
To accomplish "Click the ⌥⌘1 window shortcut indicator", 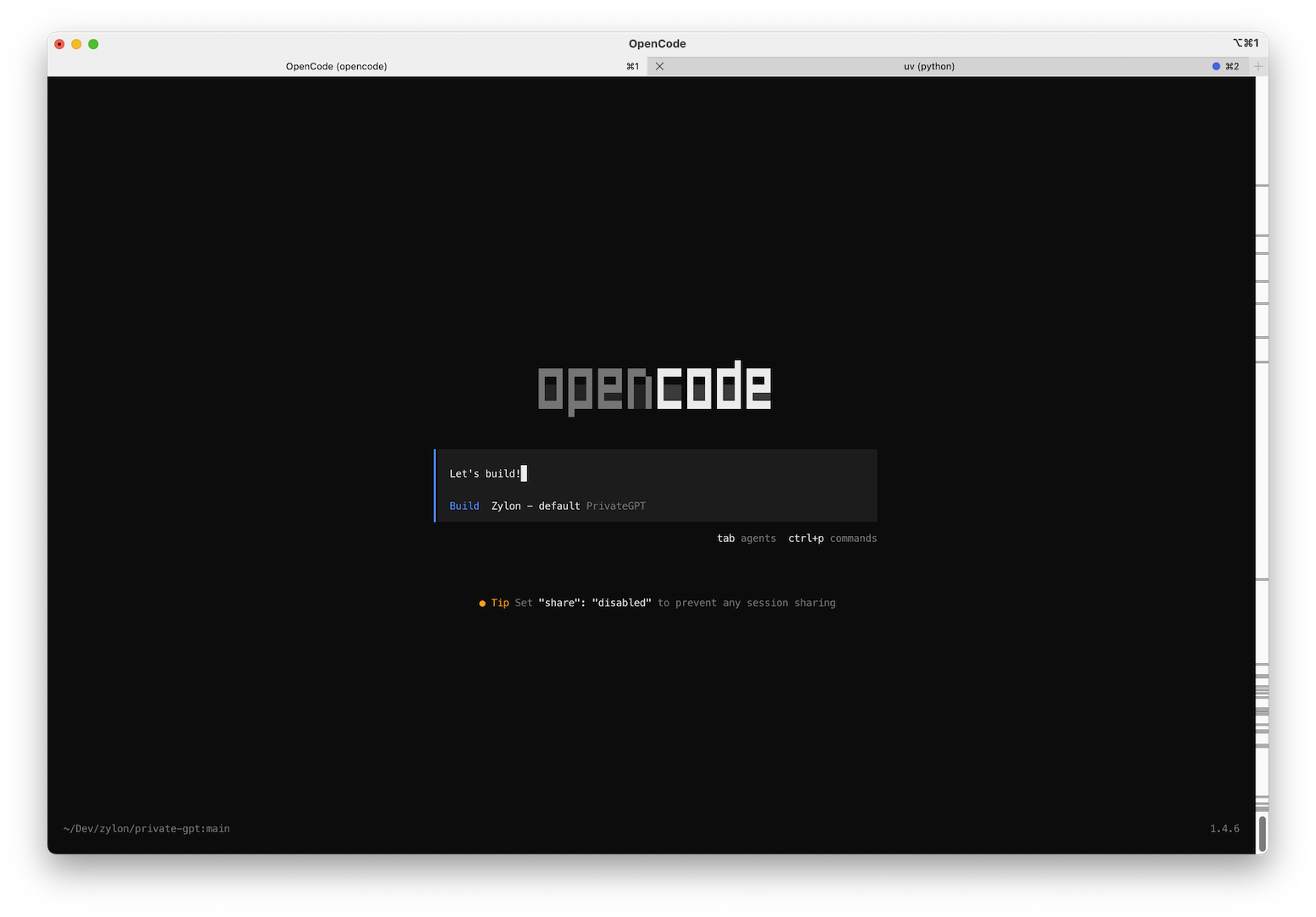I will [1246, 43].
